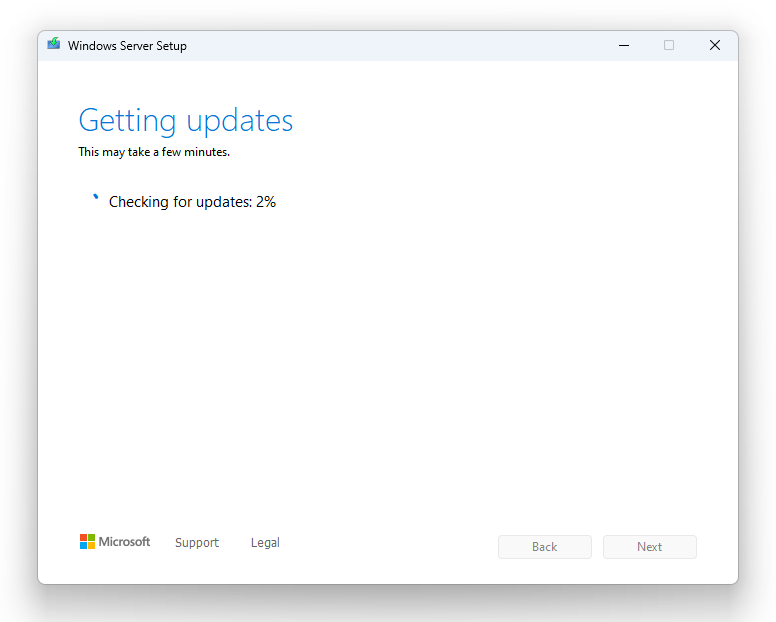
Task: Click 'Checking for updates: 2%' status text
Action: 192,202
